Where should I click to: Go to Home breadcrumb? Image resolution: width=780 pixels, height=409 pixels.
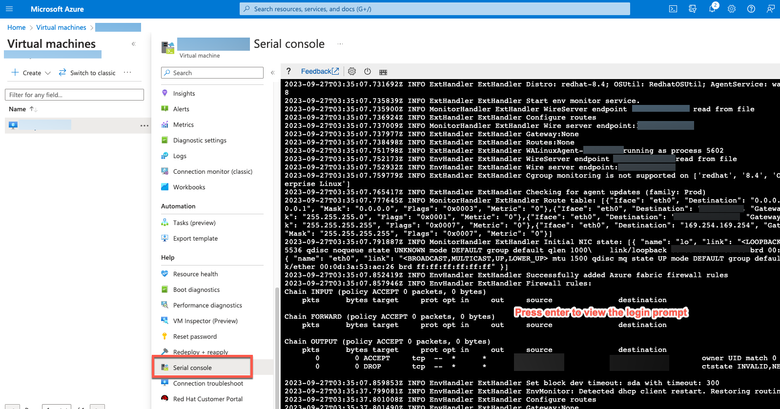pyautogui.click(x=16, y=27)
